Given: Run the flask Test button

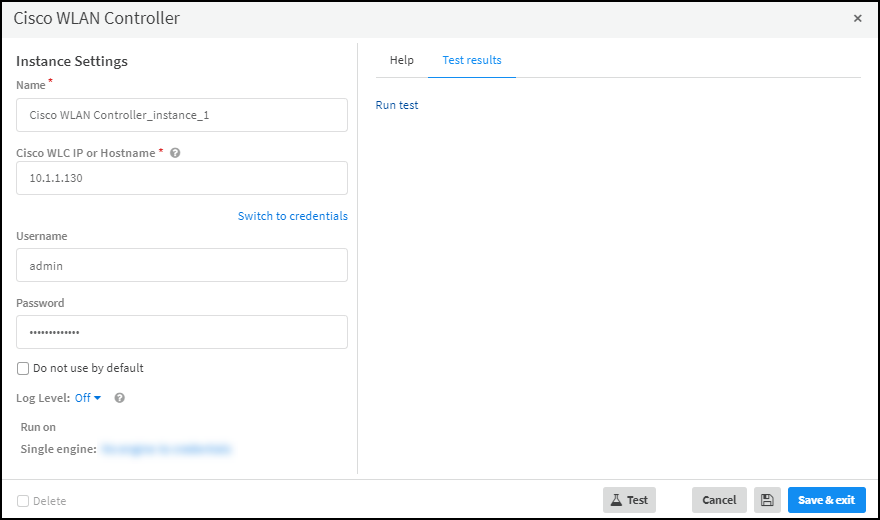Looking at the screenshot, I should (x=629, y=500).
